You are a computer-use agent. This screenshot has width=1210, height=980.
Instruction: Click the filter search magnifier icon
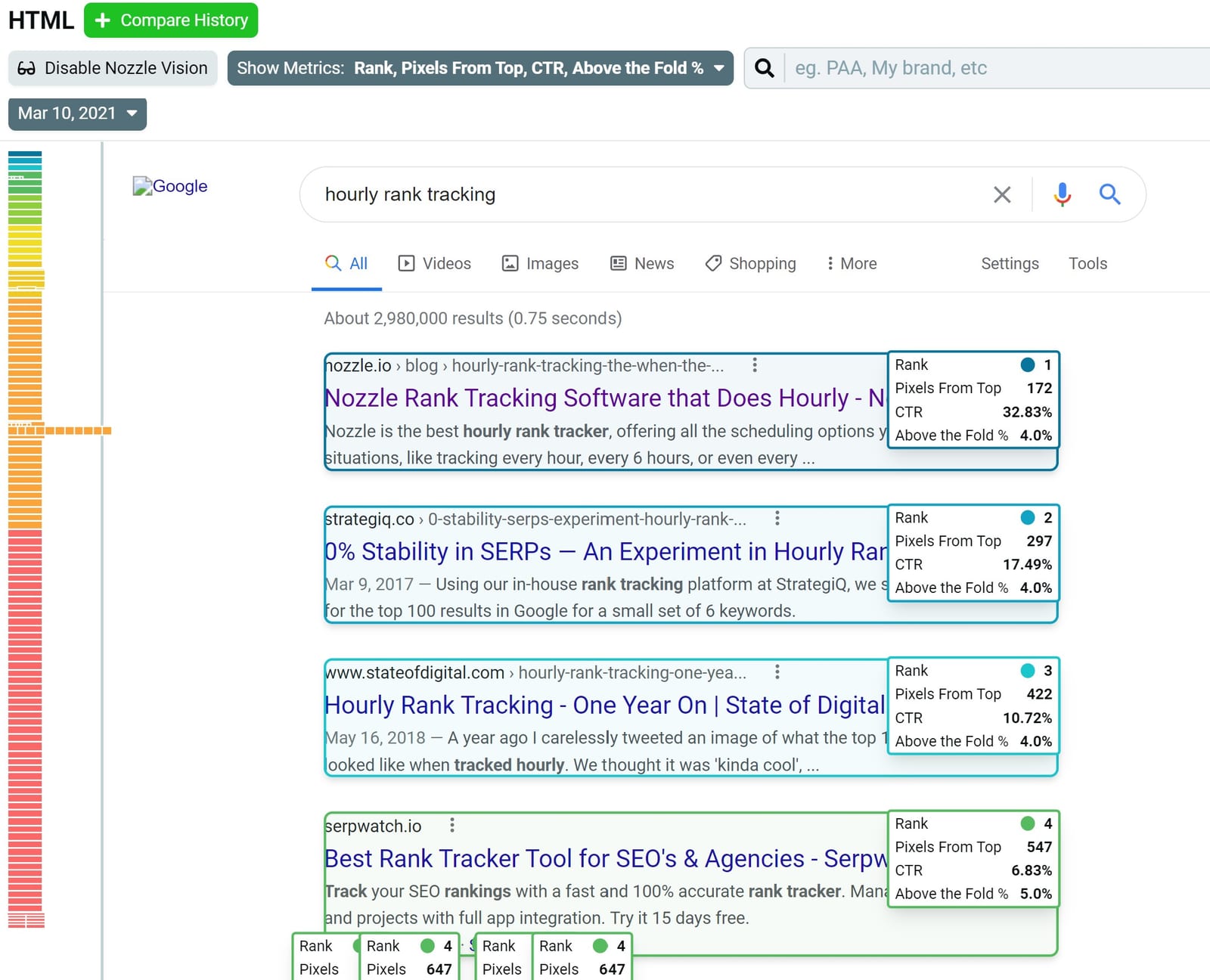(765, 68)
